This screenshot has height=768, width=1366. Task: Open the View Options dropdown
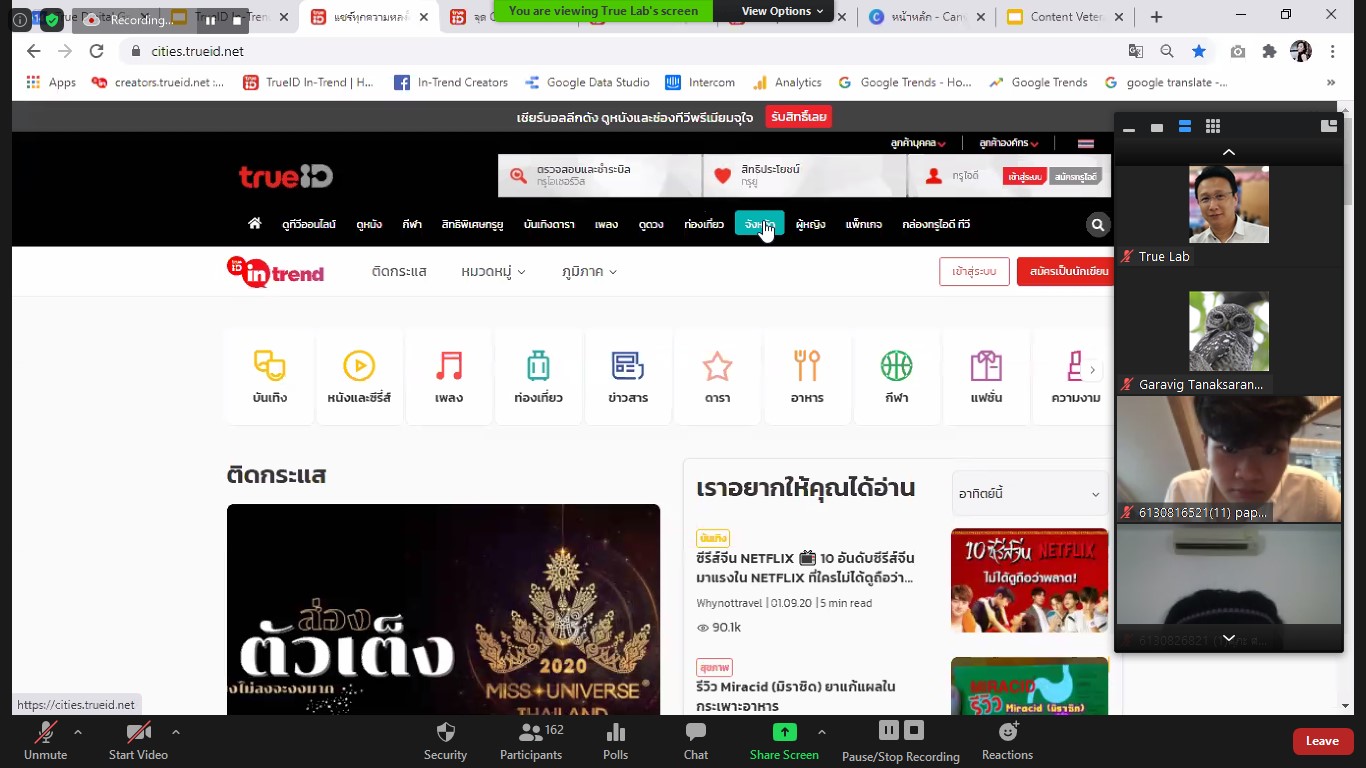[x=782, y=11]
